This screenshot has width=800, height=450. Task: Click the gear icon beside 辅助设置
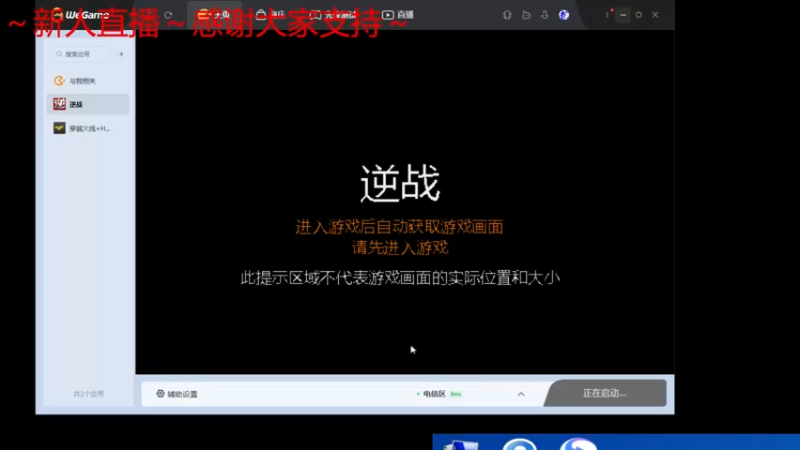(160, 393)
